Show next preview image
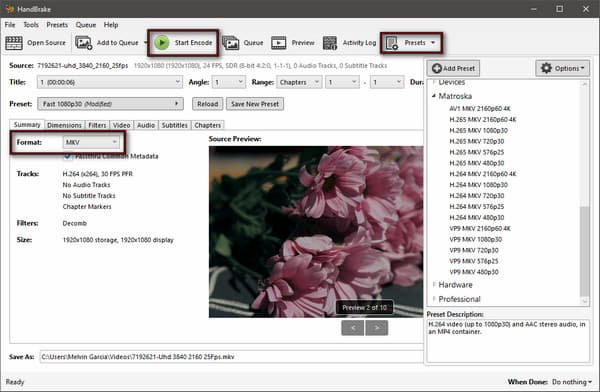Image resolution: width=600 pixels, height=392 pixels. point(377,328)
